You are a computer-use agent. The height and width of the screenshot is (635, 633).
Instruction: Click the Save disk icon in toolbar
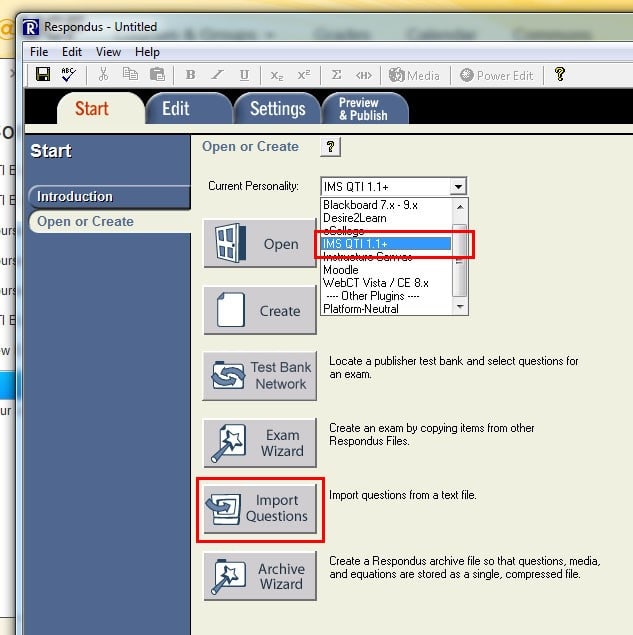tap(43, 75)
